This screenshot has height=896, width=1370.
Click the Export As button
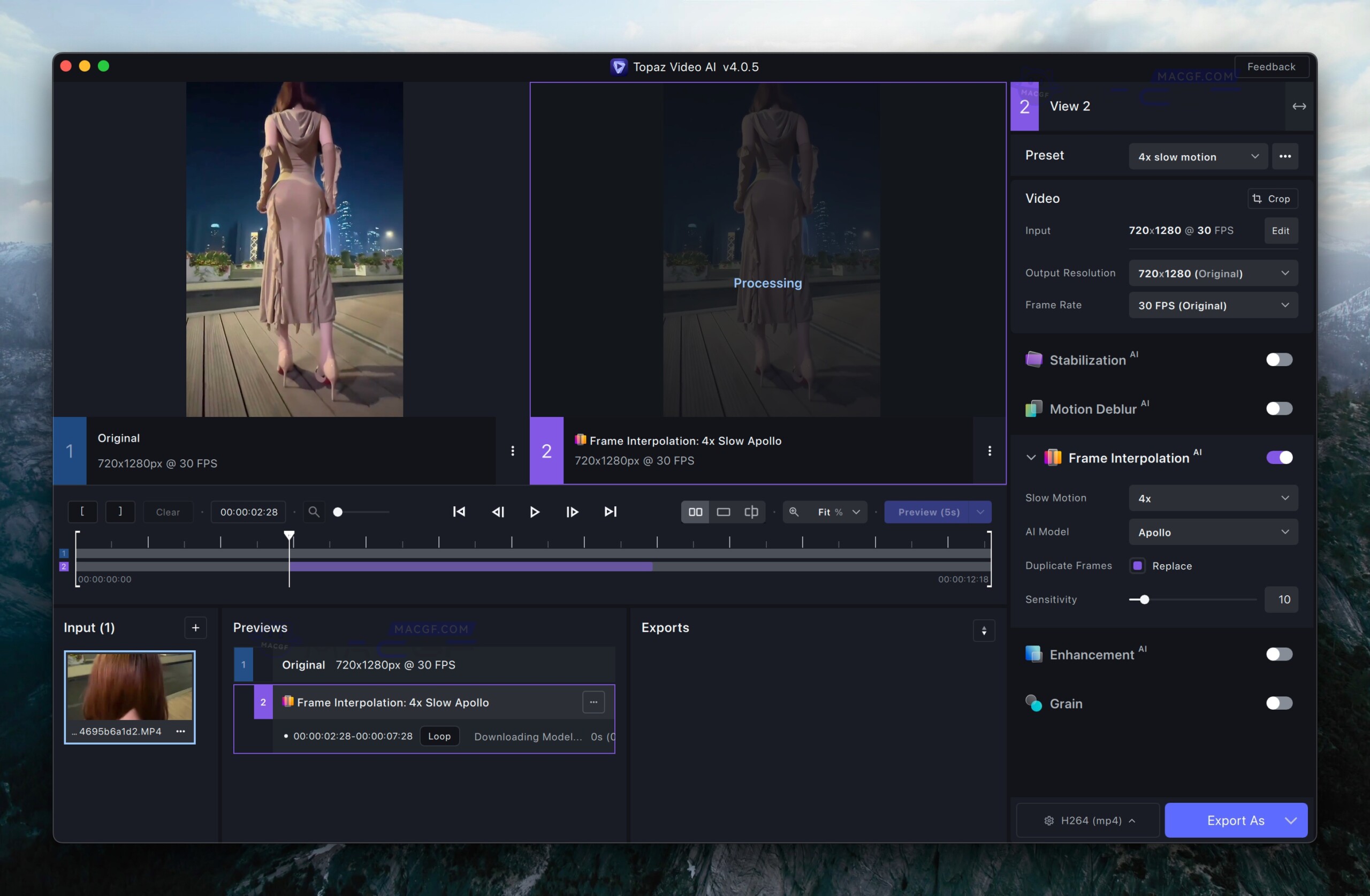click(1236, 820)
